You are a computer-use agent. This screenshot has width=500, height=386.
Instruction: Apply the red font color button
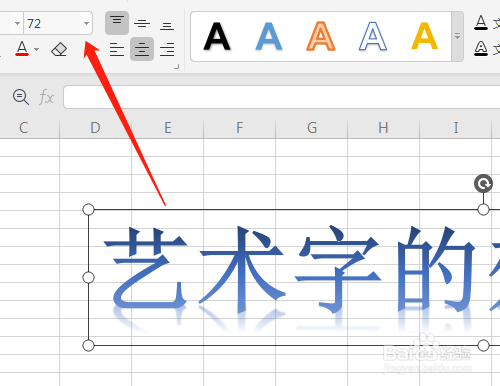22,49
